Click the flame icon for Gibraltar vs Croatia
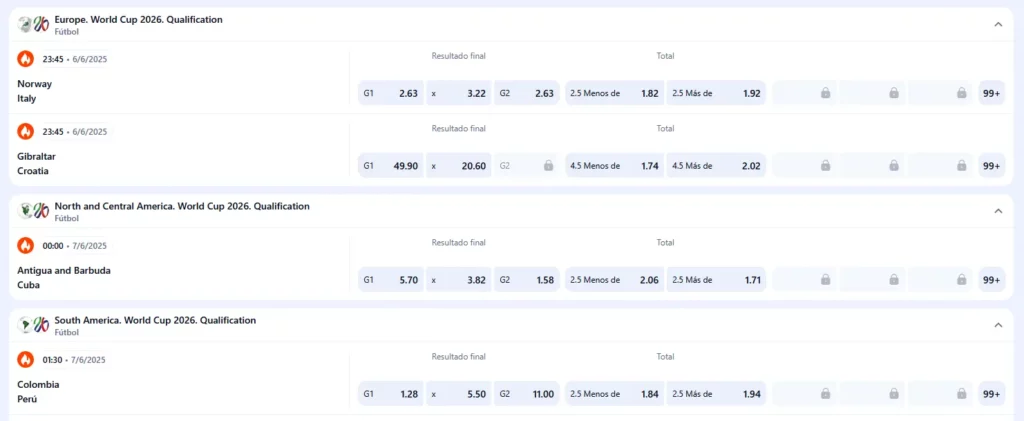Screen dimensions: 1024x421 [26, 131]
